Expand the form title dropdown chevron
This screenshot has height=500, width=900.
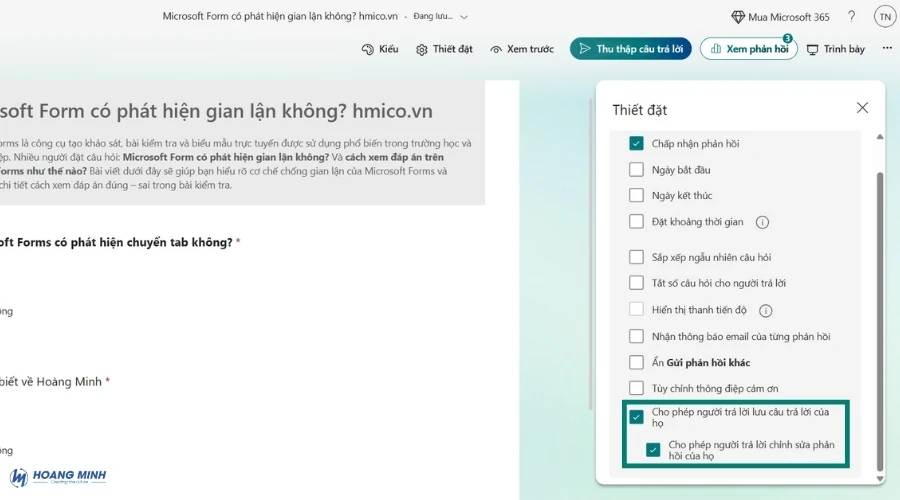(x=464, y=17)
